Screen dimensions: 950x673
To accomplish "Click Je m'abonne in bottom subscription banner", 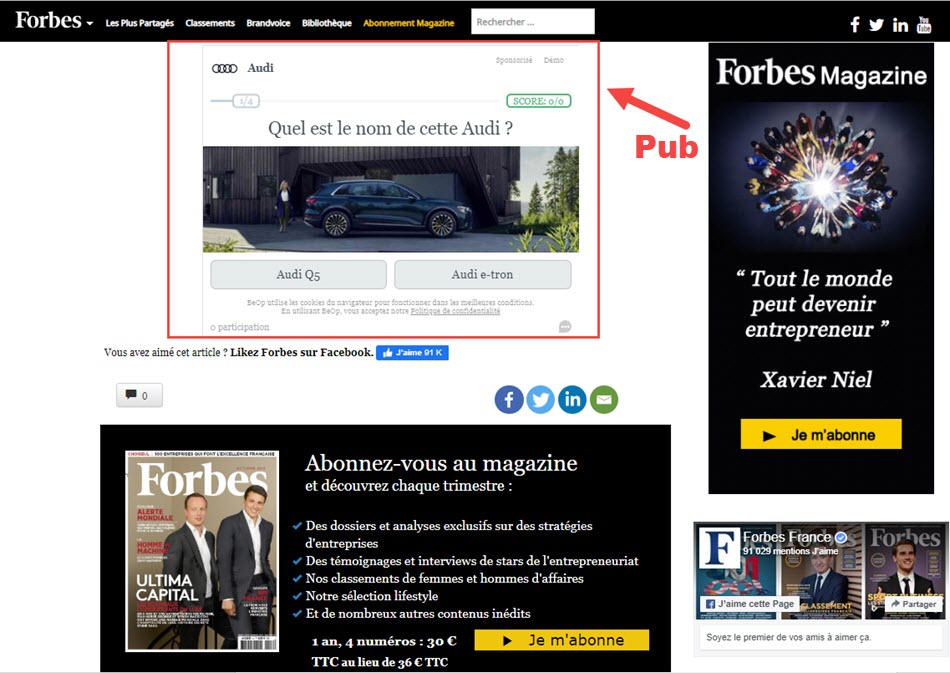I will coord(562,640).
